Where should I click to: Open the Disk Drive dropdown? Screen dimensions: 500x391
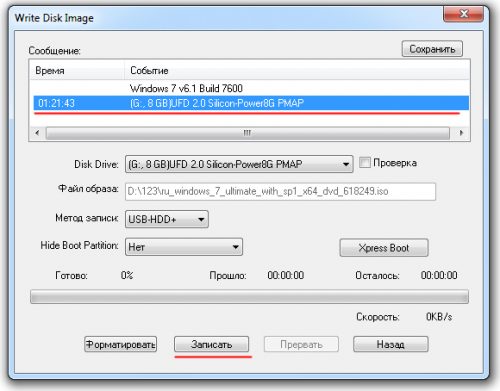coord(239,164)
